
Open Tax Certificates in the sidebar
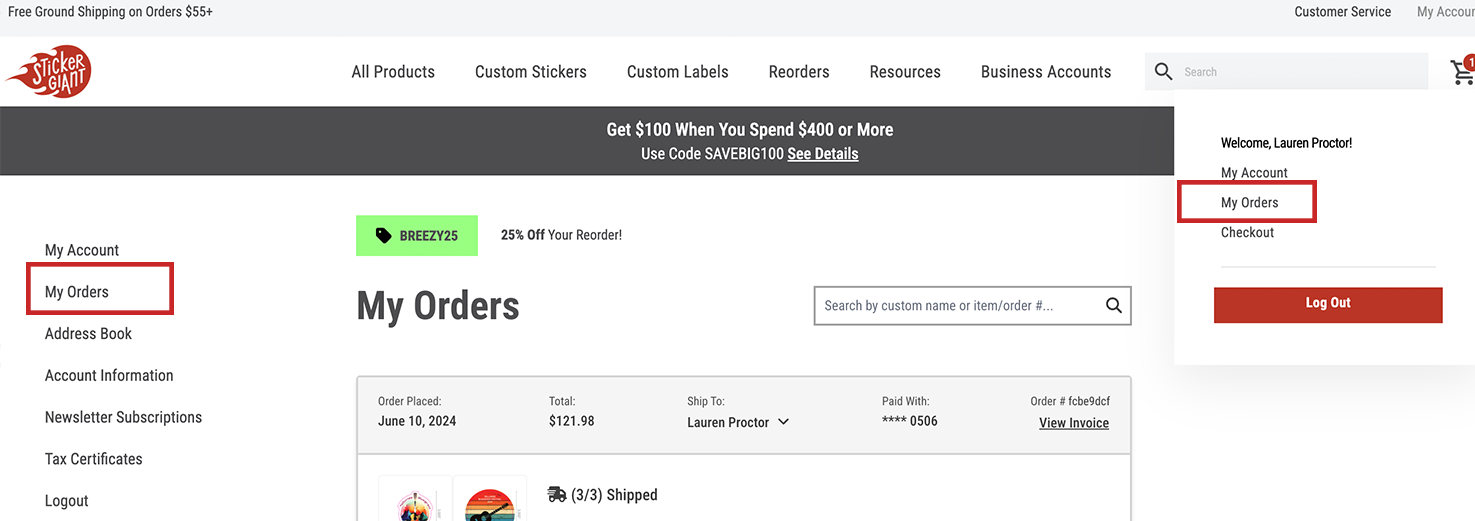93,459
